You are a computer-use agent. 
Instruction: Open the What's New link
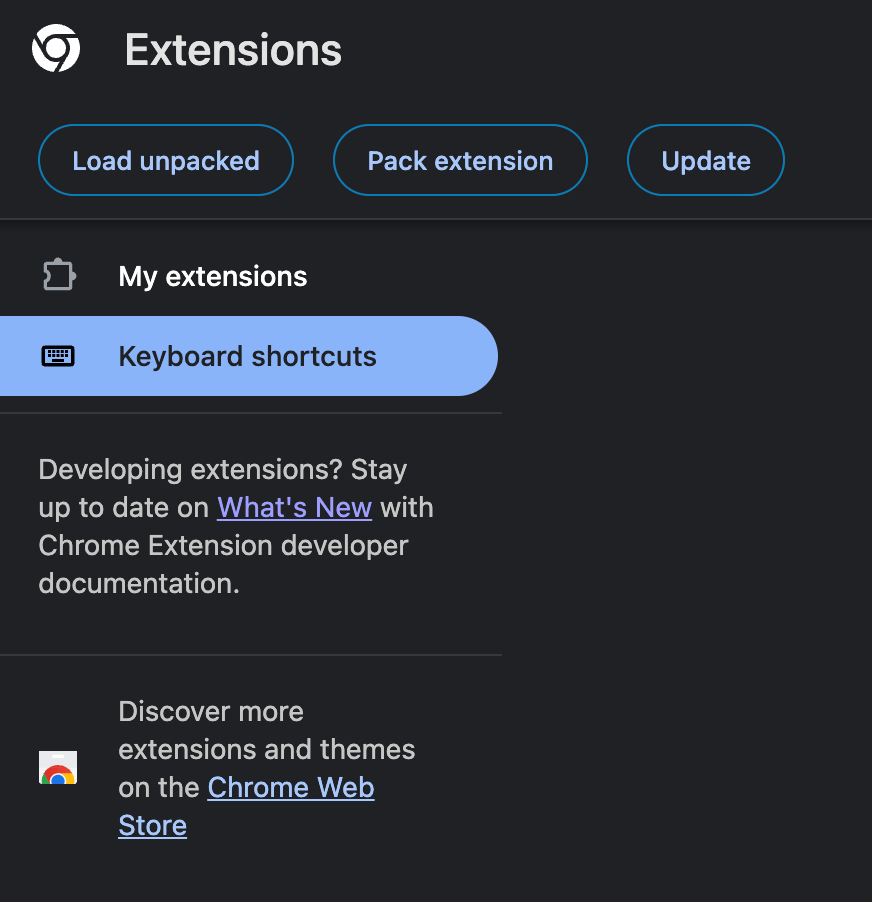tap(294, 507)
